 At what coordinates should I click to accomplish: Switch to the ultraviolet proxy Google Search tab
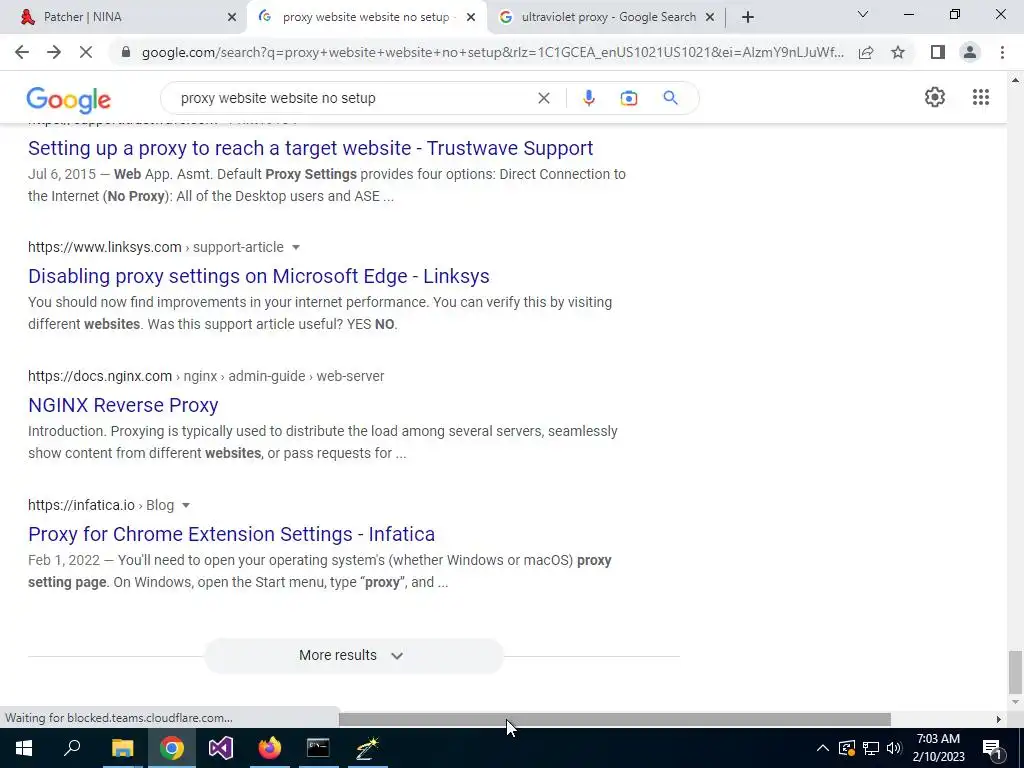click(x=607, y=17)
